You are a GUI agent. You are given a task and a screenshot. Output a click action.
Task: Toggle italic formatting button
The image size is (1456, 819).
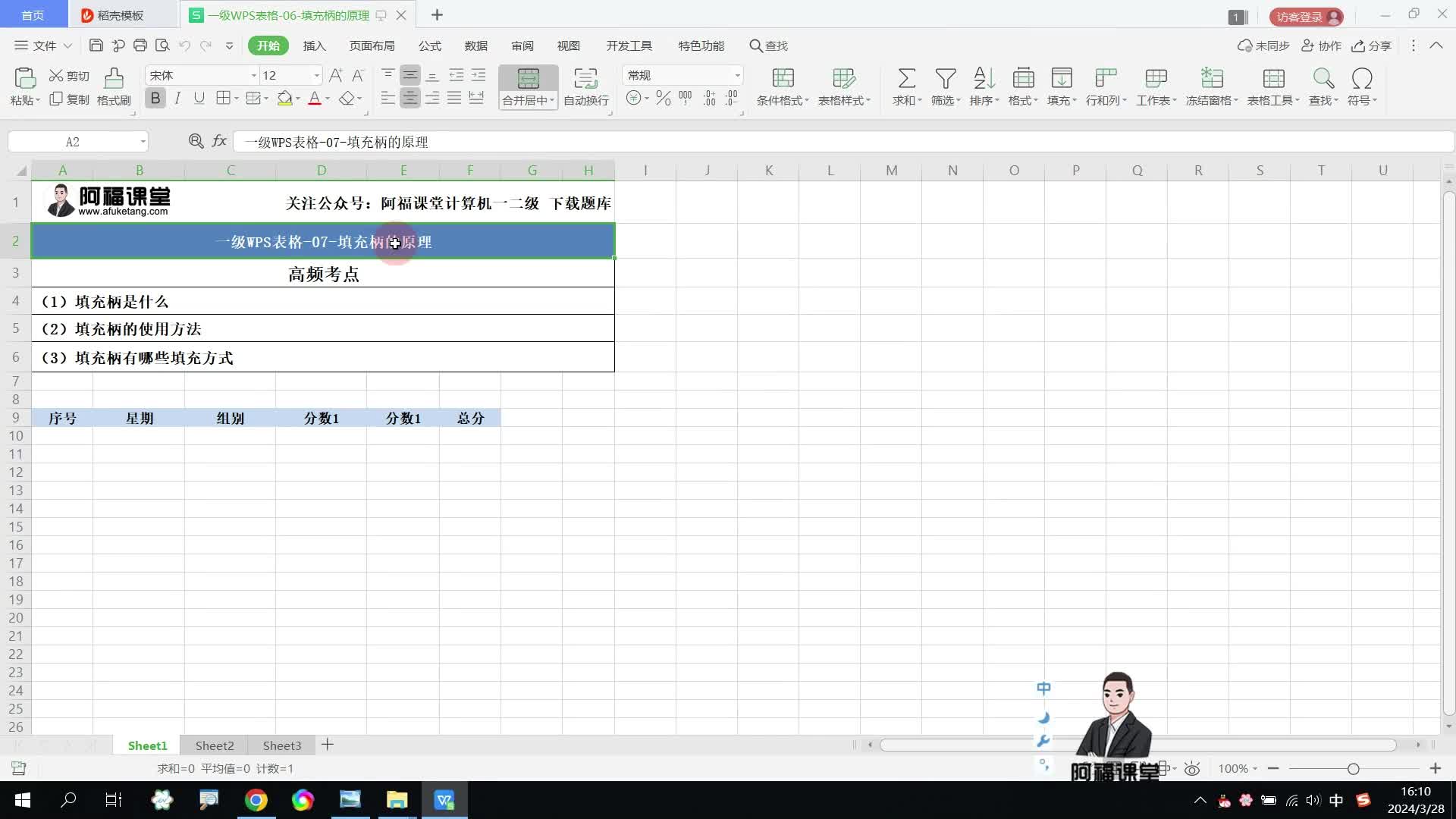[x=177, y=99]
